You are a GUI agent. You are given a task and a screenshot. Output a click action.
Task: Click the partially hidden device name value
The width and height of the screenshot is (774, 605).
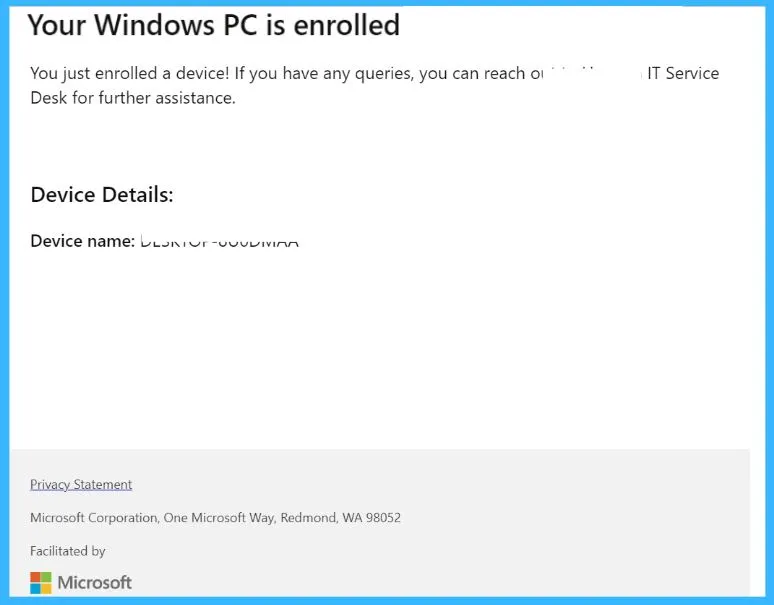pyautogui.click(x=219, y=242)
